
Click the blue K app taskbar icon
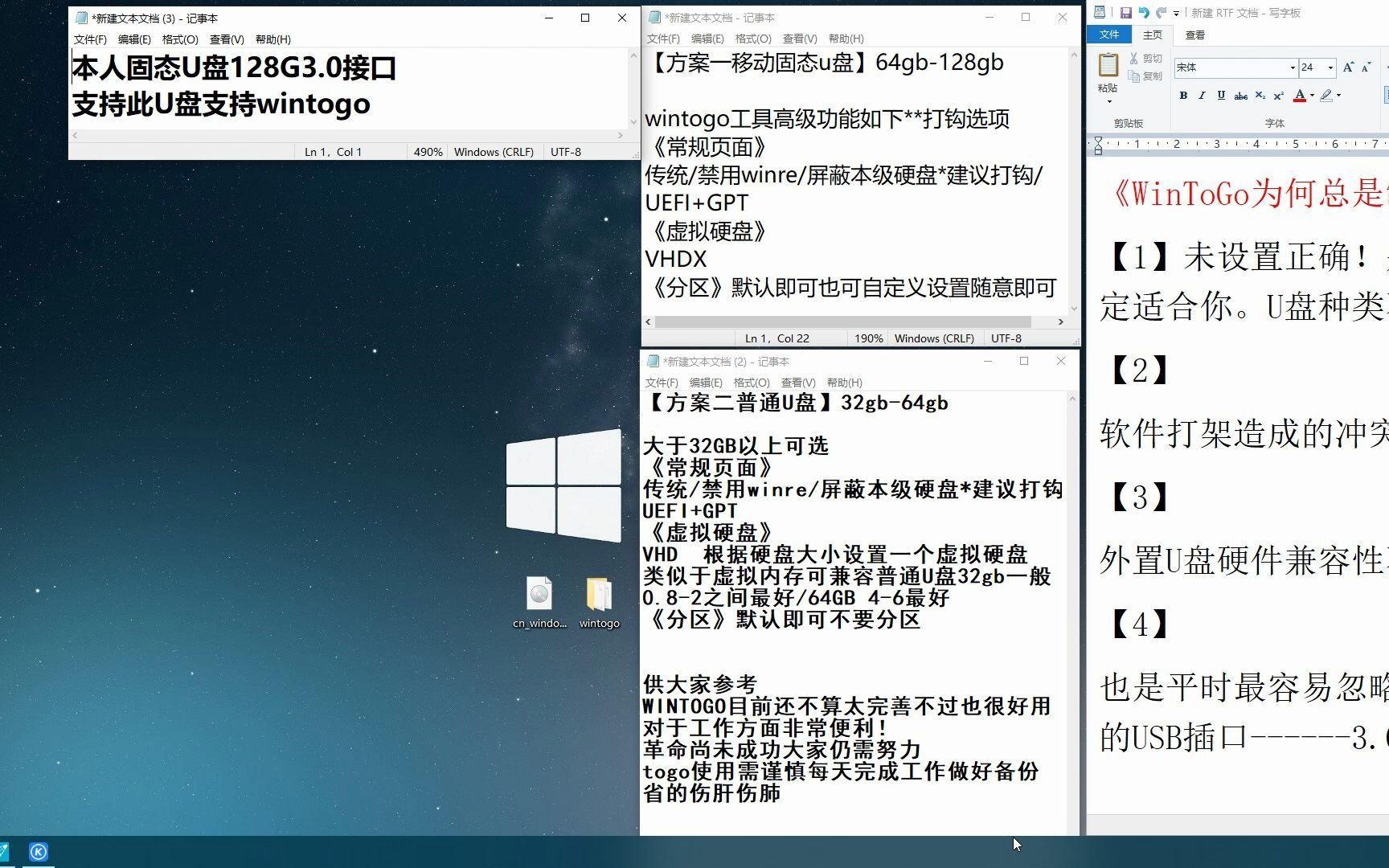coord(39,852)
